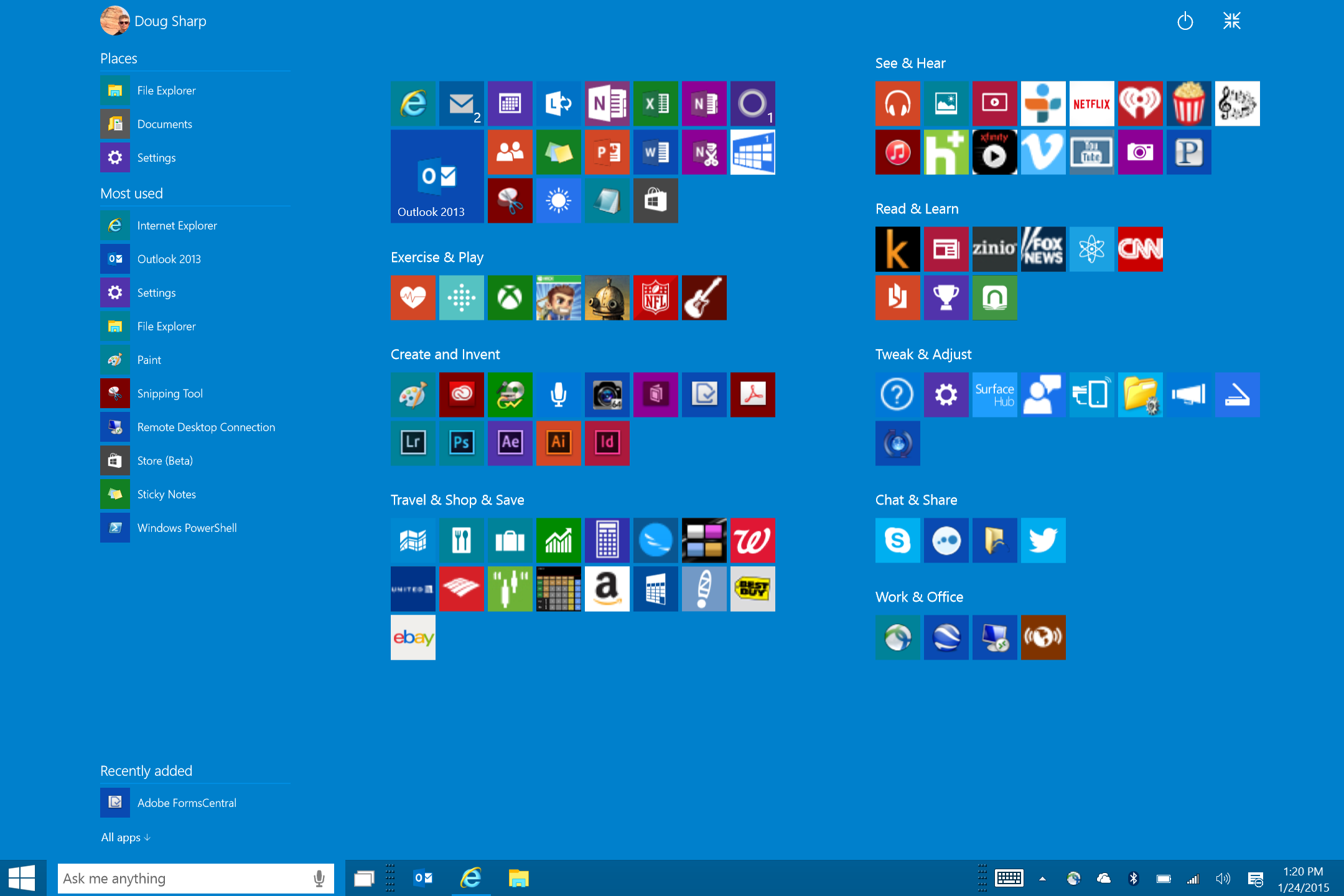Viewport: 1344px width, 896px height.
Task: Open the large Outlook 2013 tile
Action: point(437,176)
